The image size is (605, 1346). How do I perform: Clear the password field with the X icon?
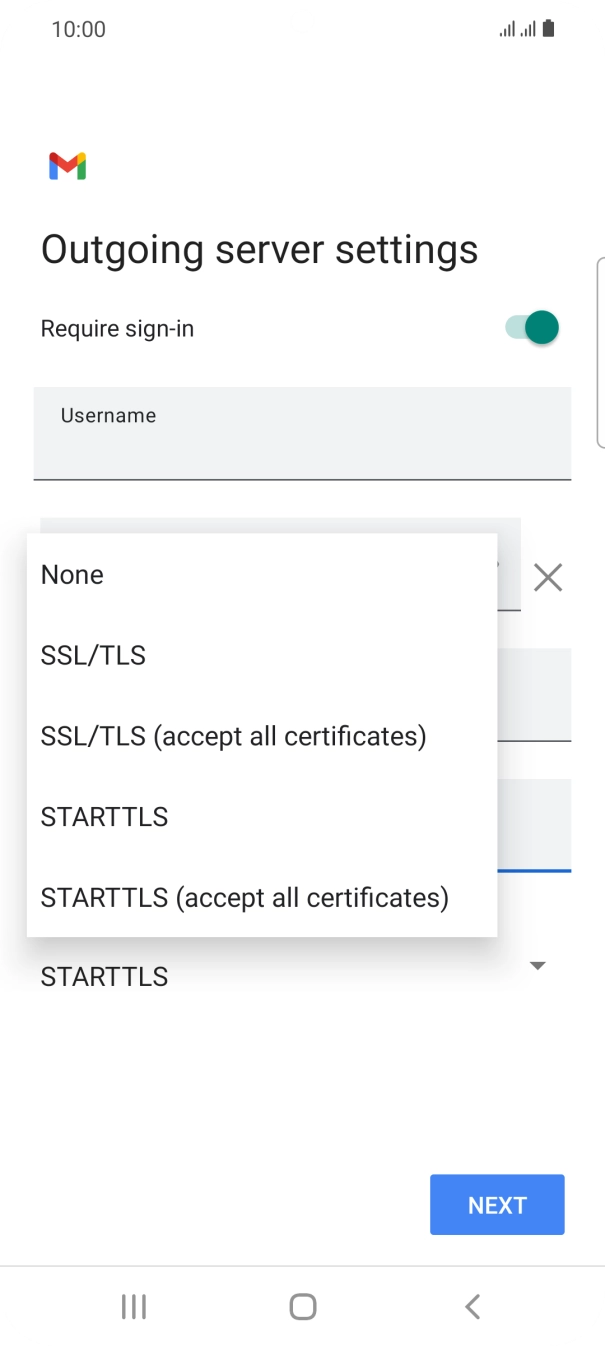548,577
